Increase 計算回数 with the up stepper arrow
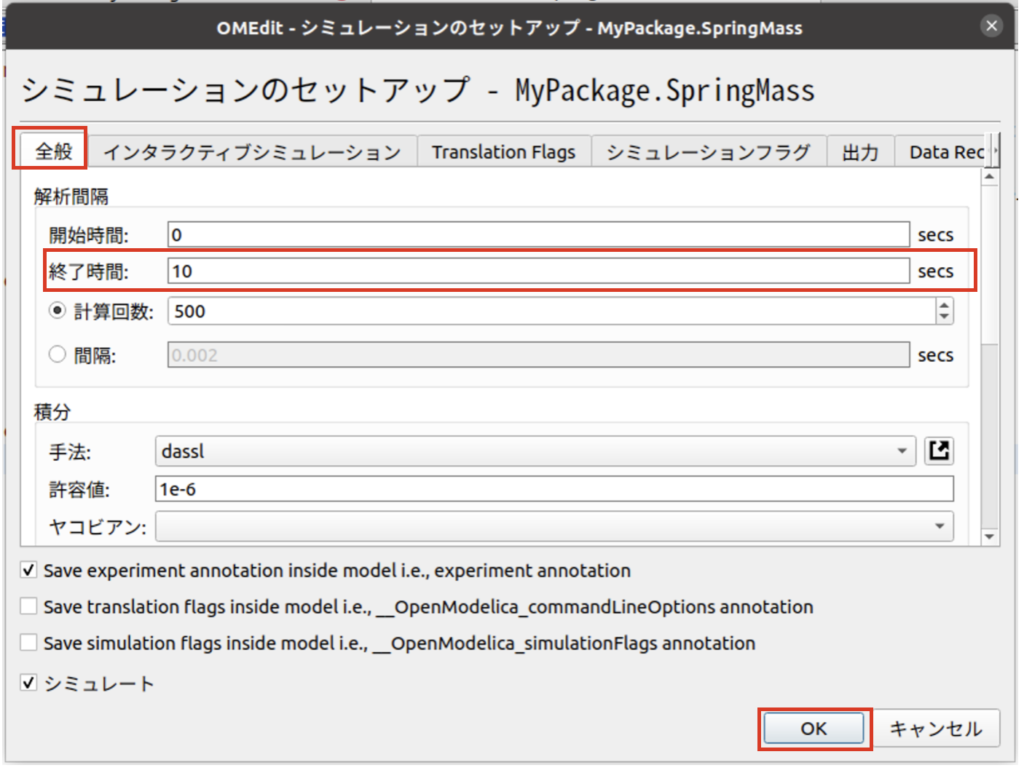 click(944, 305)
